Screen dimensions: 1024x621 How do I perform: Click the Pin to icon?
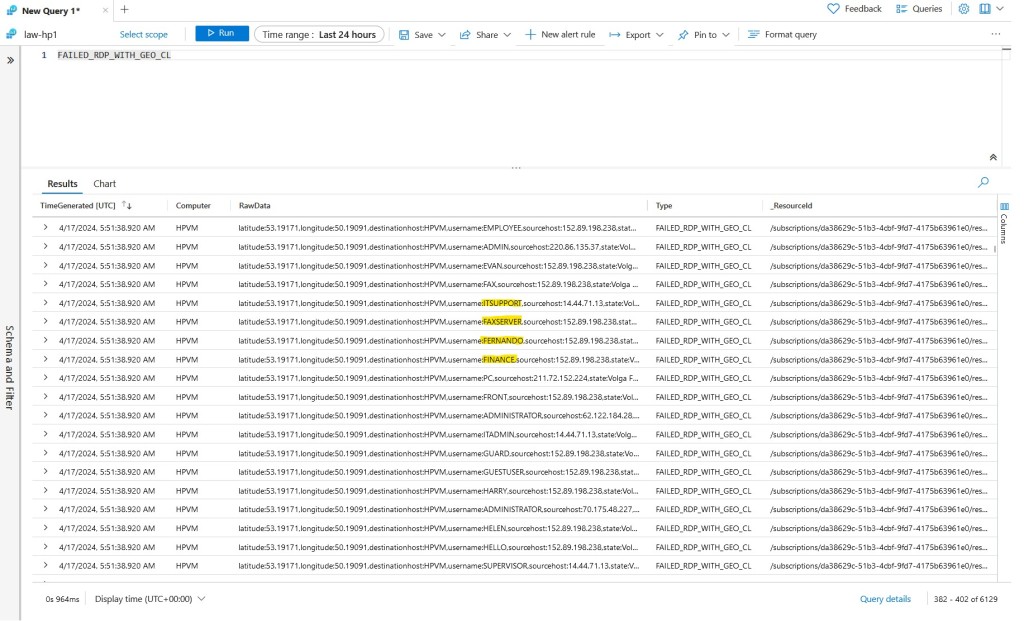tap(683, 35)
